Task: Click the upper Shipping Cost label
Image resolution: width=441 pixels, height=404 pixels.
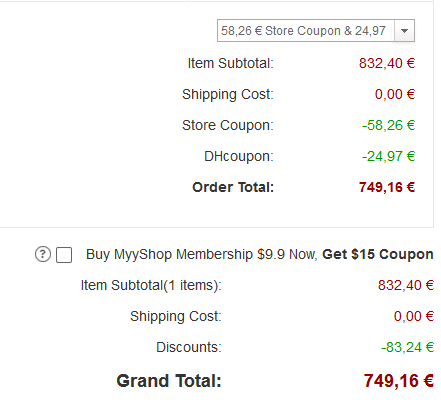Action: click(228, 94)
